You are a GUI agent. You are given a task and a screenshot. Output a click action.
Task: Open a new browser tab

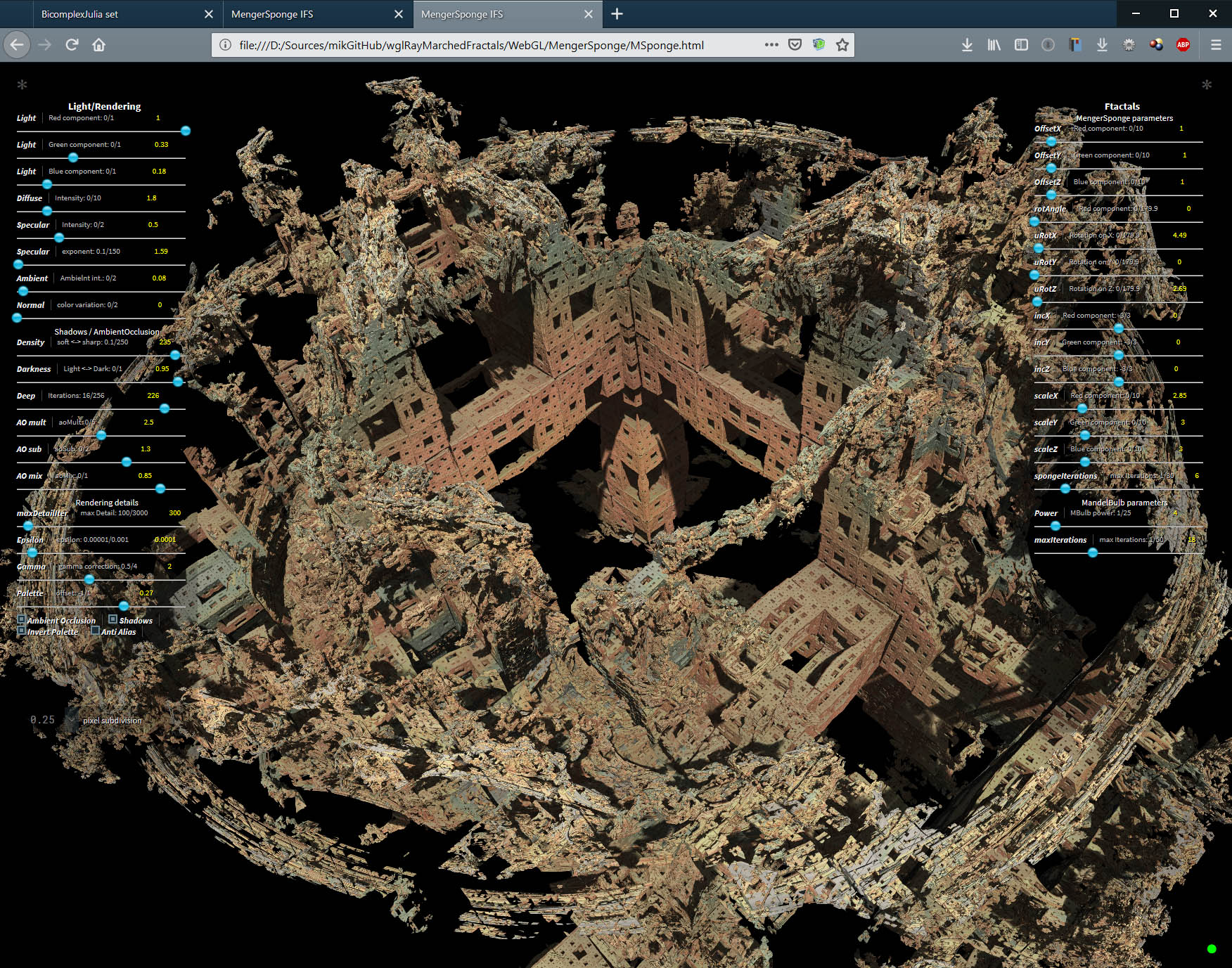(617, 14)
